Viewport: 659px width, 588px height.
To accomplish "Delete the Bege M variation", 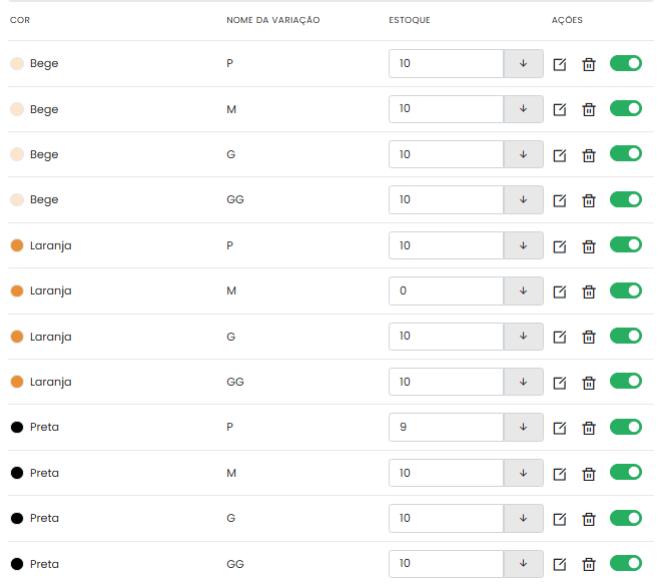I will click(589, 110).
